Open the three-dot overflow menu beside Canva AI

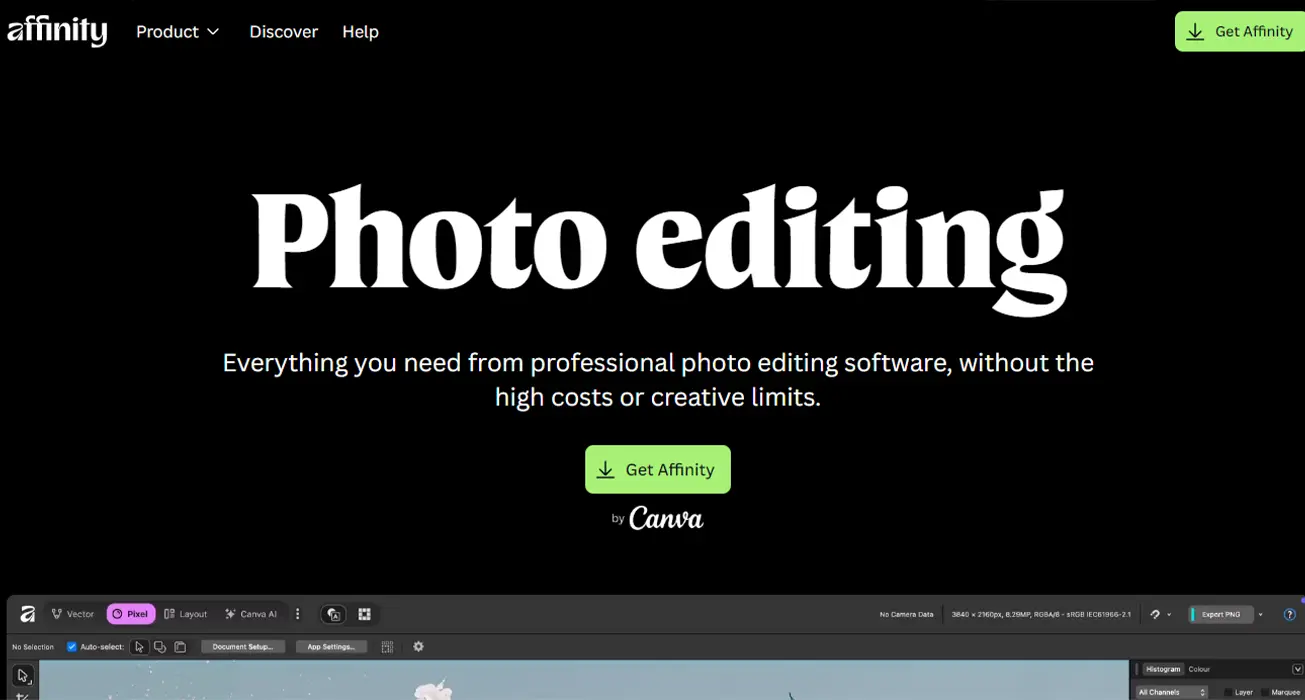coord(297,614)
